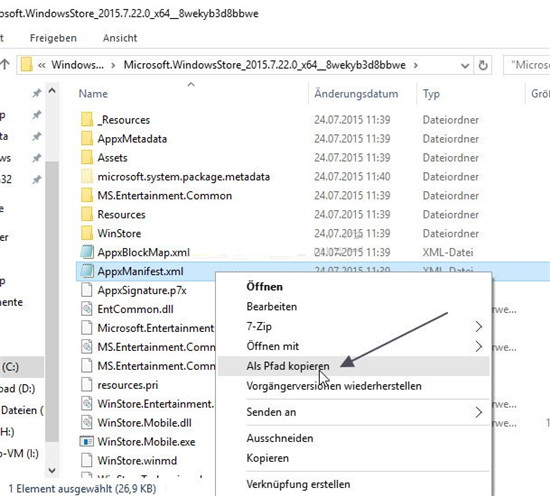Screen dimensions: 550x496
Task: Click the WinStore.Mobile.exe application icon
Action: pyautogui.click(x=87, y=441)
